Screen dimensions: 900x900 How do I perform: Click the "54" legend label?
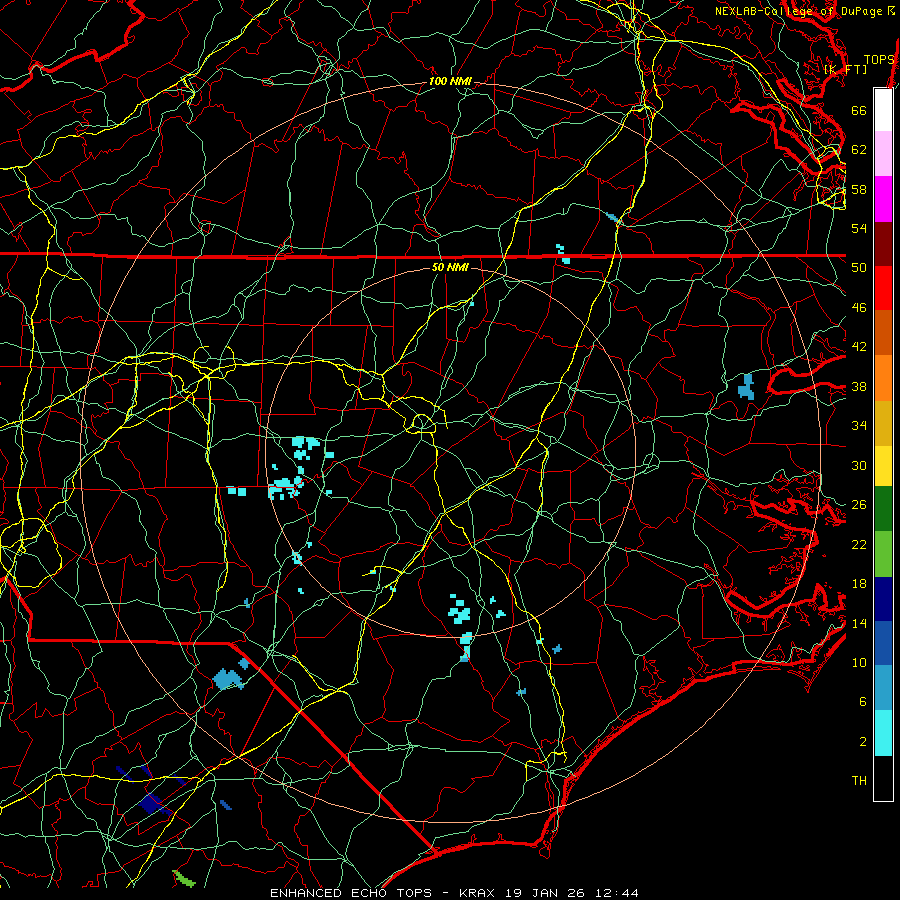click(859, 228)
